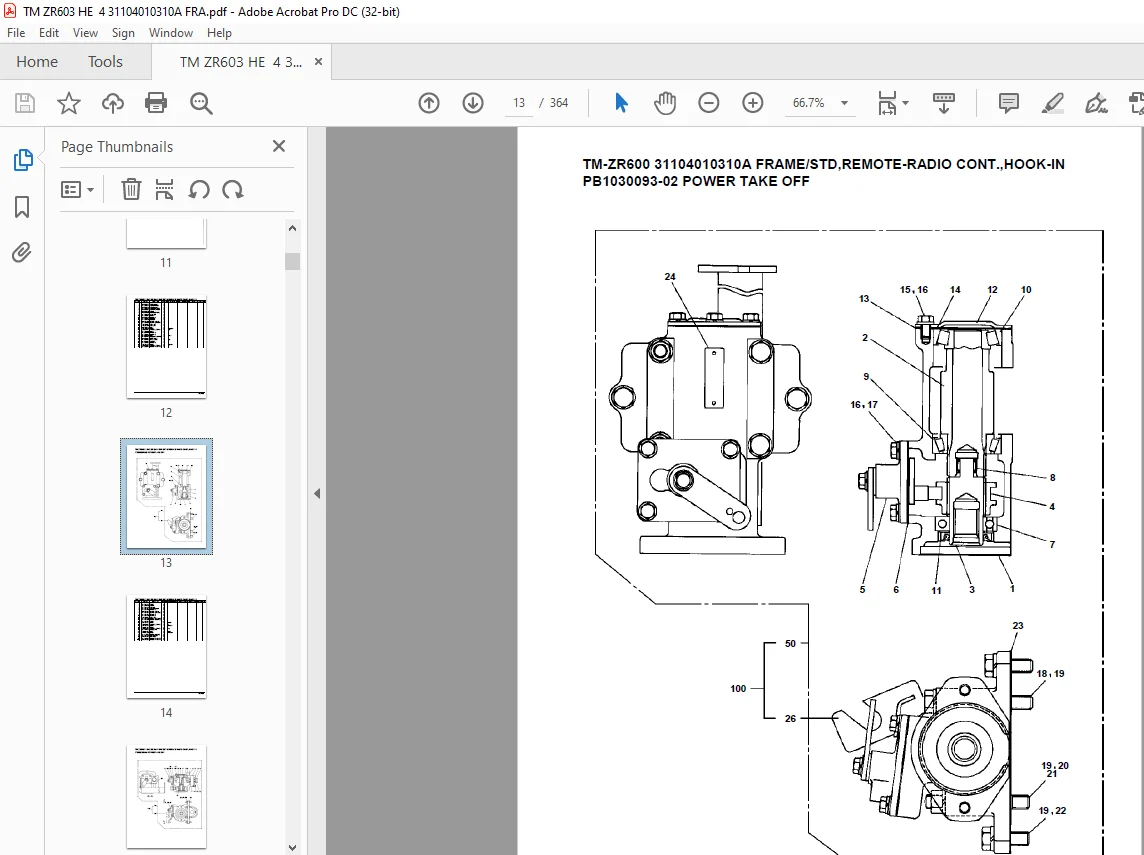Click the thumbnail scrollbar down arrow

(x=293, y=848)
